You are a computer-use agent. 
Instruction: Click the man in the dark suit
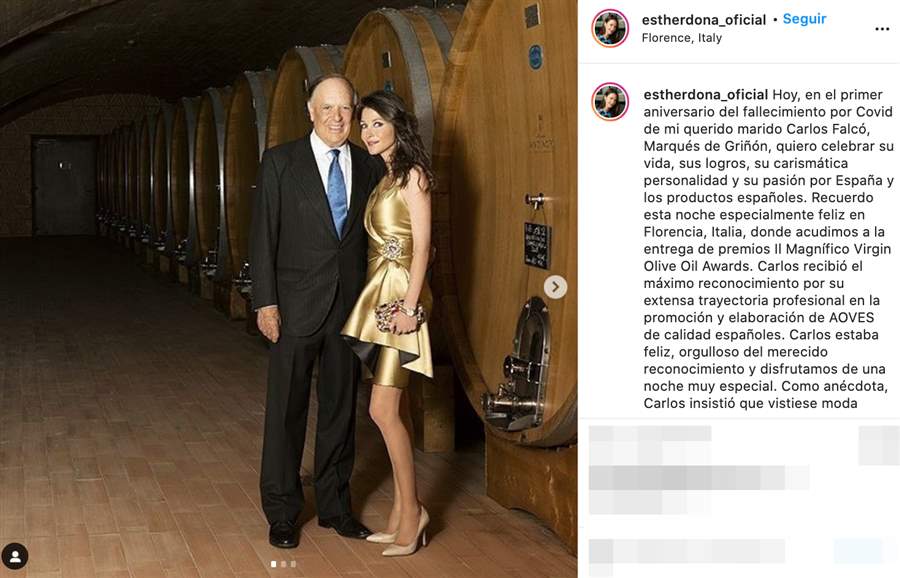click(x=312, y=310)
